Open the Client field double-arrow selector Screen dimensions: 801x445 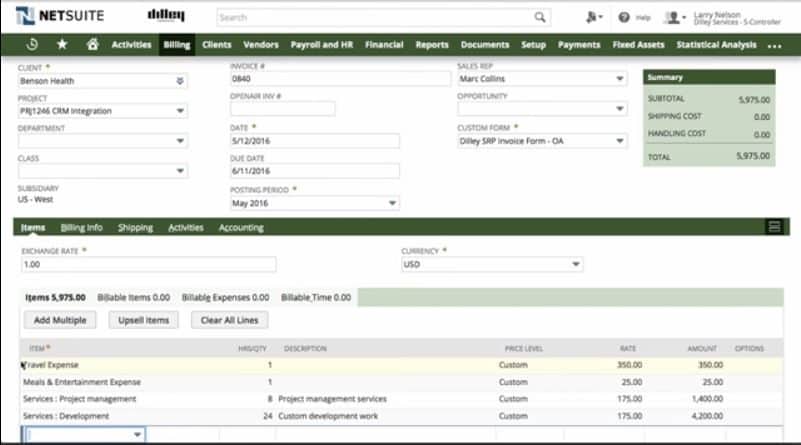[180, 81]
